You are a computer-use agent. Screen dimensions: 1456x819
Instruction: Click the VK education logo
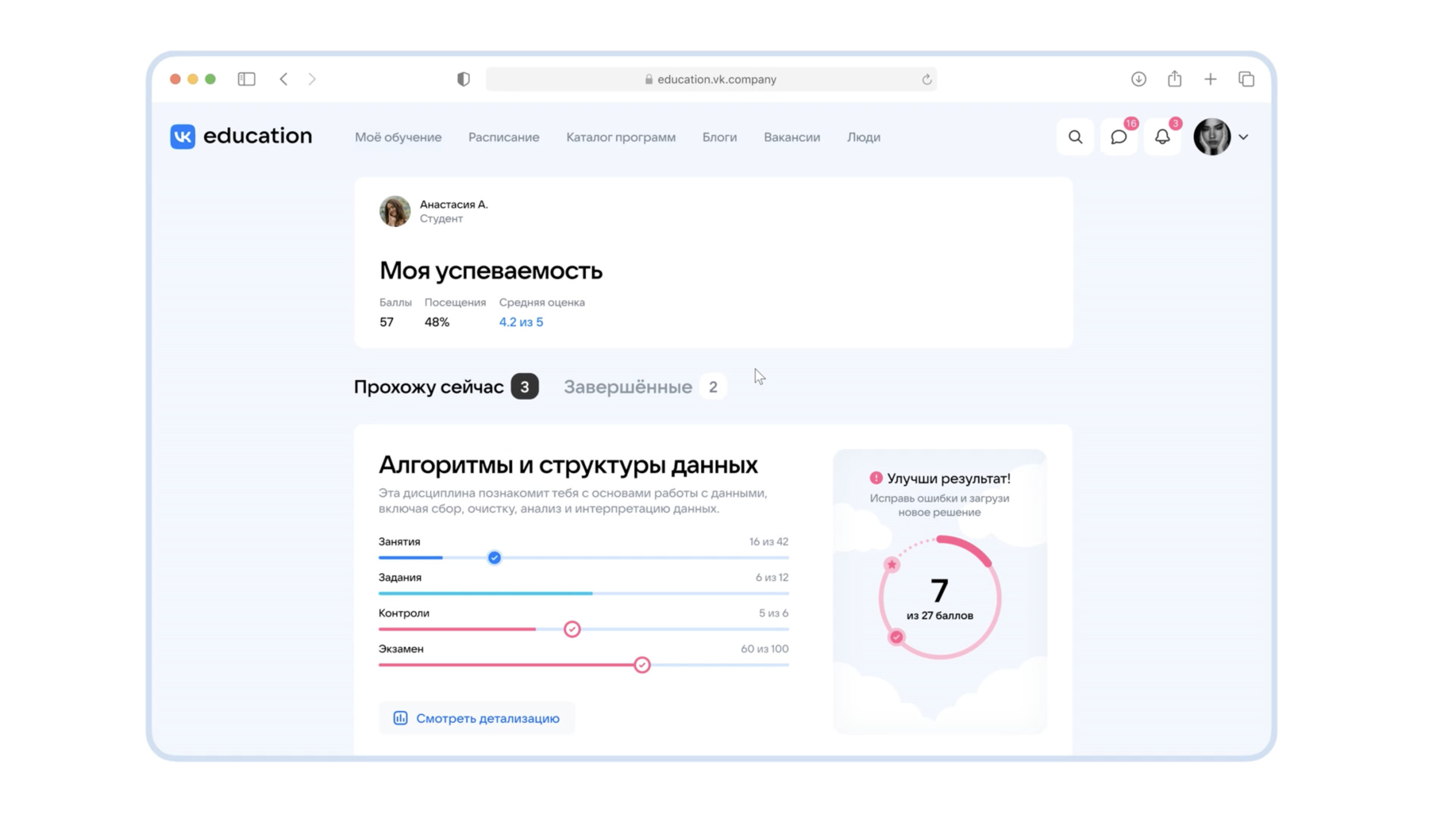click(x=241, y=136)
